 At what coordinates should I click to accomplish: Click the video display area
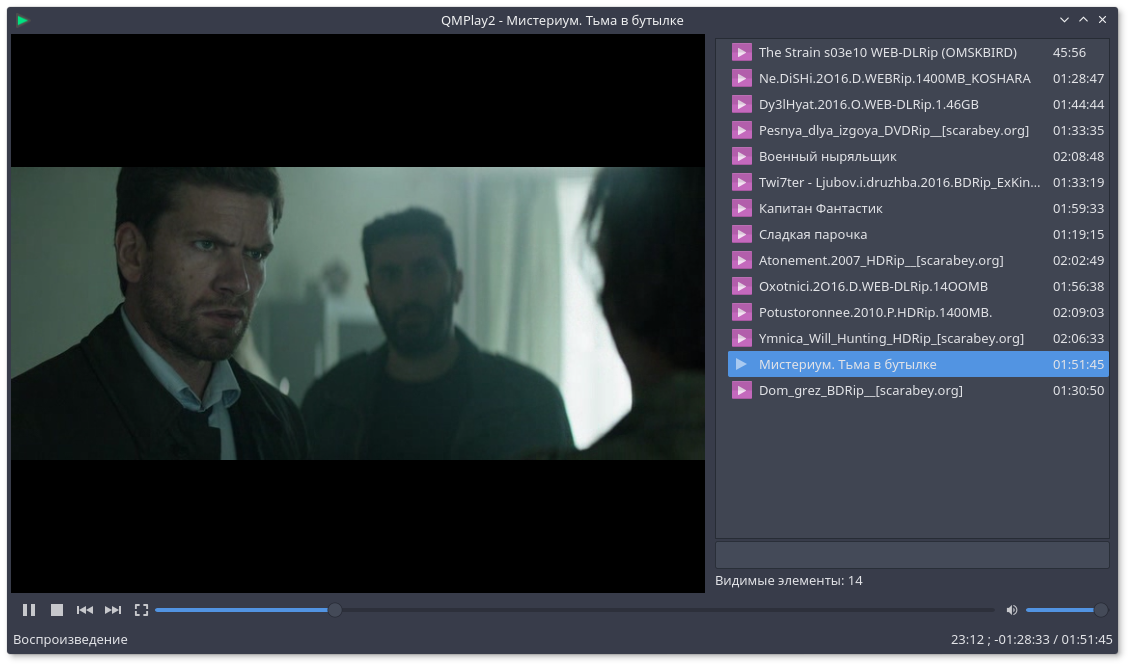[x=358, y=314]
